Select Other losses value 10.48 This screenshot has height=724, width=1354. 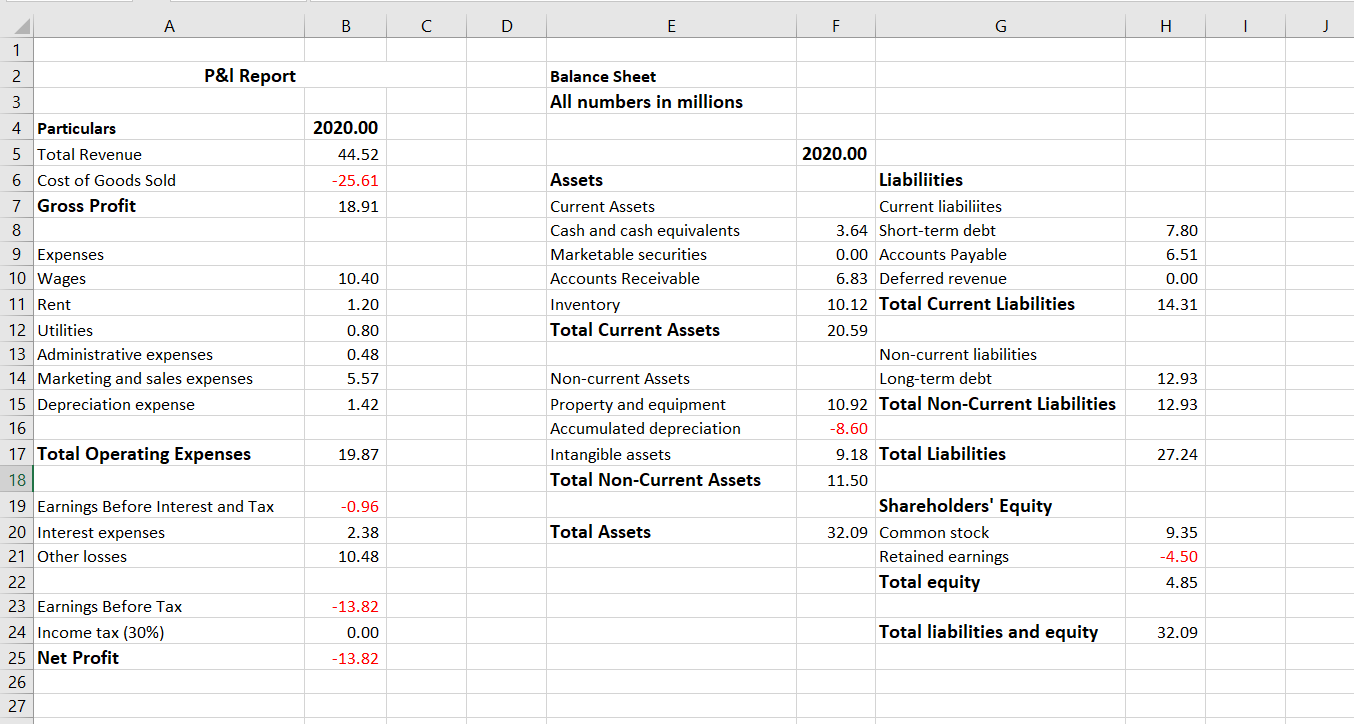point(345,556)
